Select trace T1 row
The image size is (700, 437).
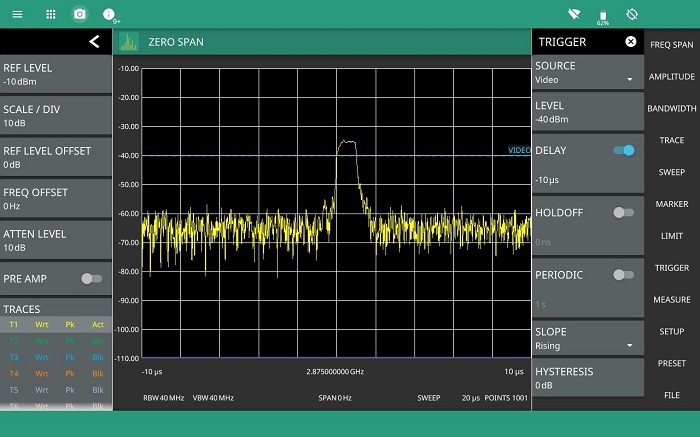56,325
